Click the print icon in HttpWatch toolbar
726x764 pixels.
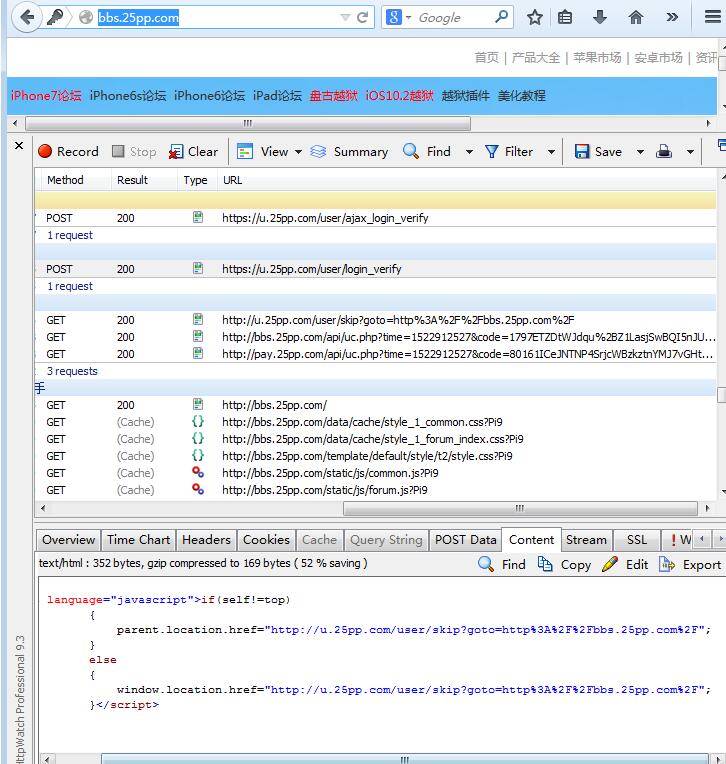coord(664,152)
